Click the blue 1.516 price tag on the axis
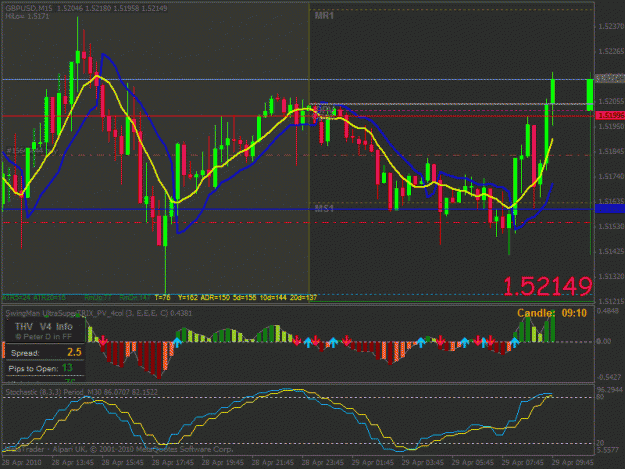The image size is (625, 469). (x=610, y=209)
